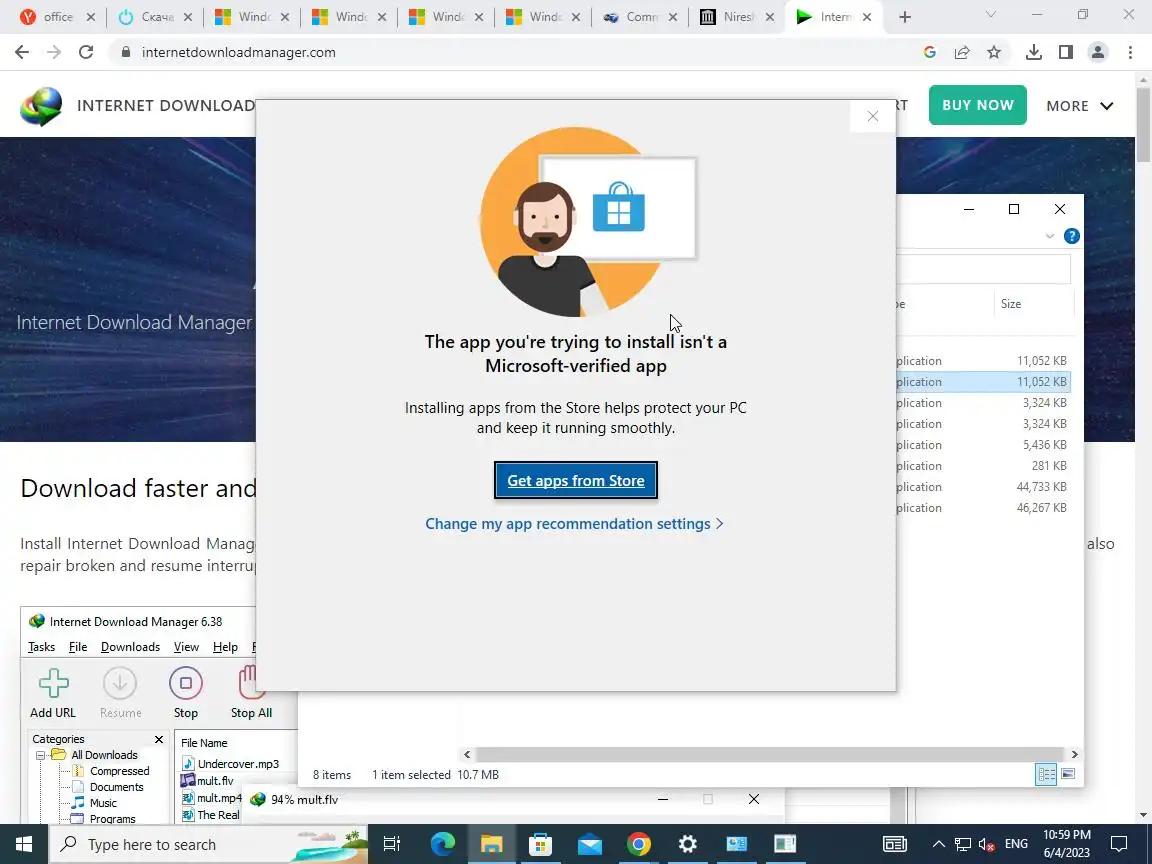Switch Explorer to large icons view
Viewport: 1152px width, 864px height.
(1068, 774)
